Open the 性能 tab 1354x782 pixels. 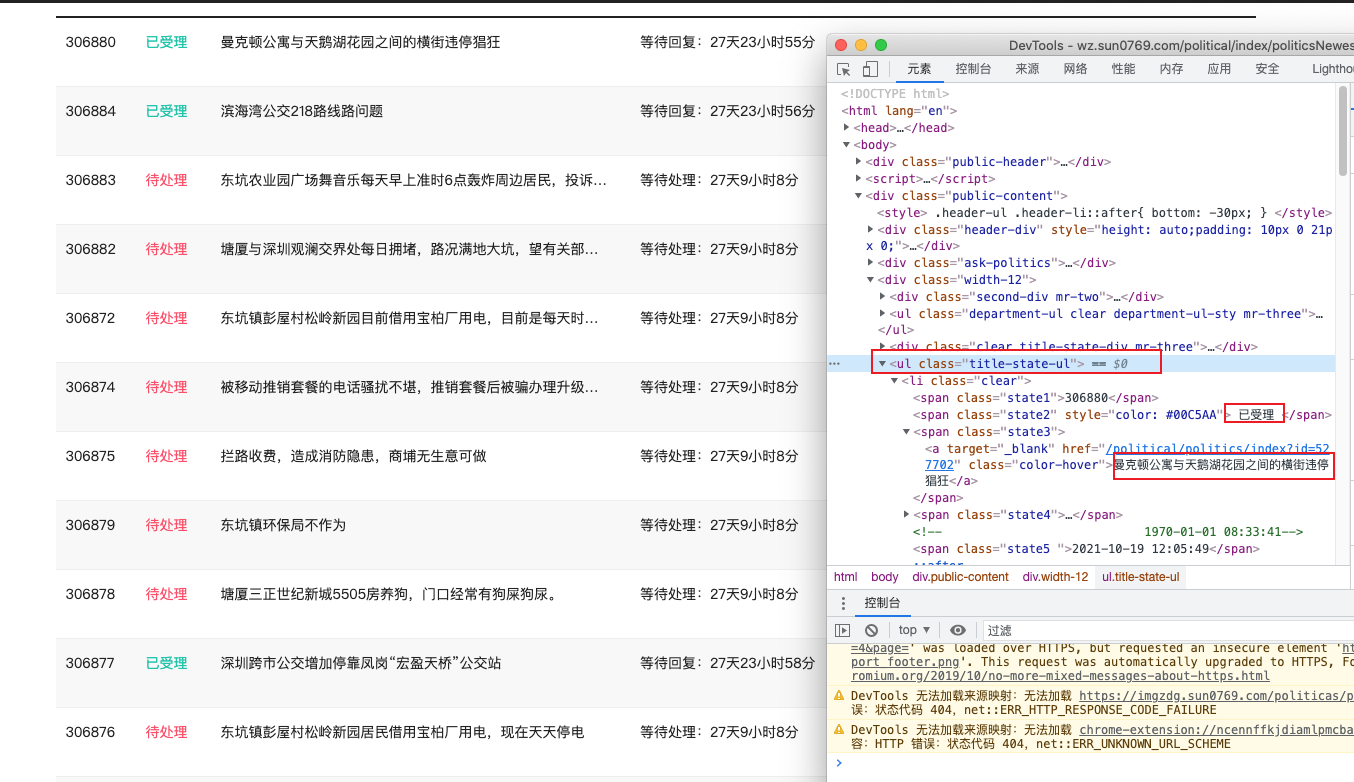point(1123,69)
